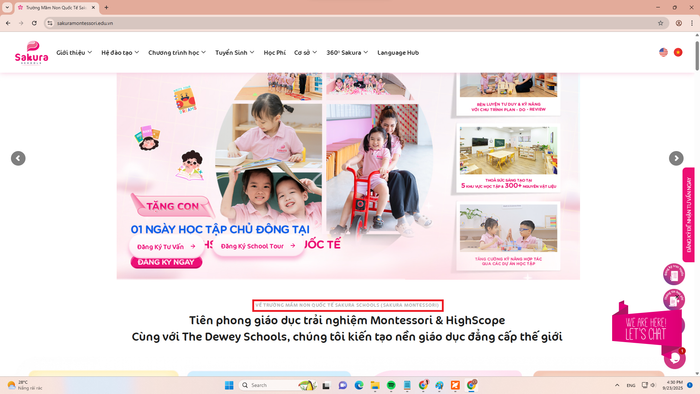Open Chrome's three-dot menu
This screenshot has width=700, height=394.
[x=692, y=23]
